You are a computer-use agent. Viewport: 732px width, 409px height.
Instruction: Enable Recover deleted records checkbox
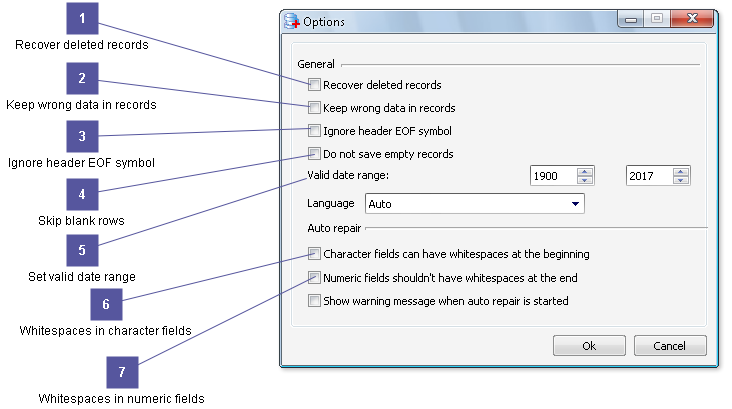[314, 85]
